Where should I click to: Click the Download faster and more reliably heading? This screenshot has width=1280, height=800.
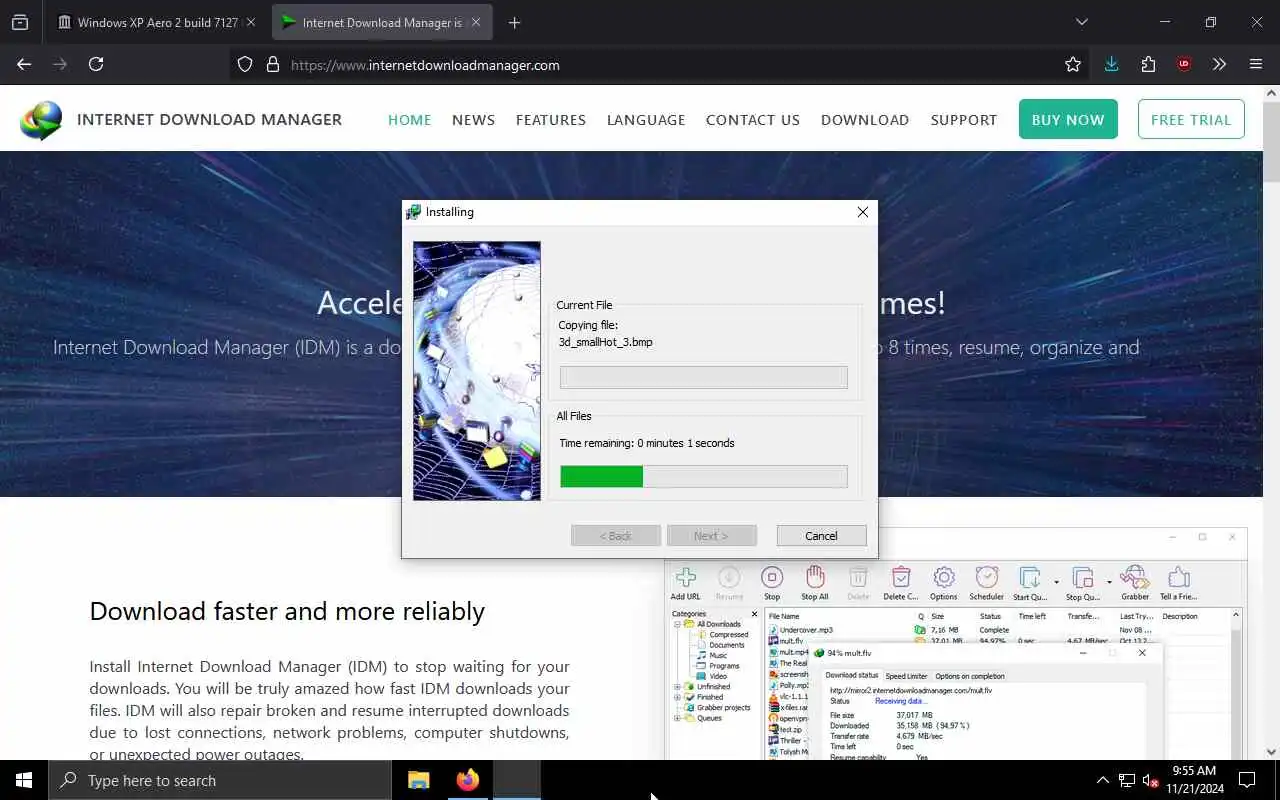click(287, 611)
